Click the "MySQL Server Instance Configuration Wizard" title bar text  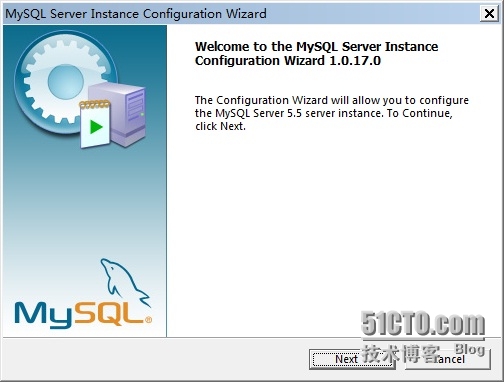tap(136, 14)
